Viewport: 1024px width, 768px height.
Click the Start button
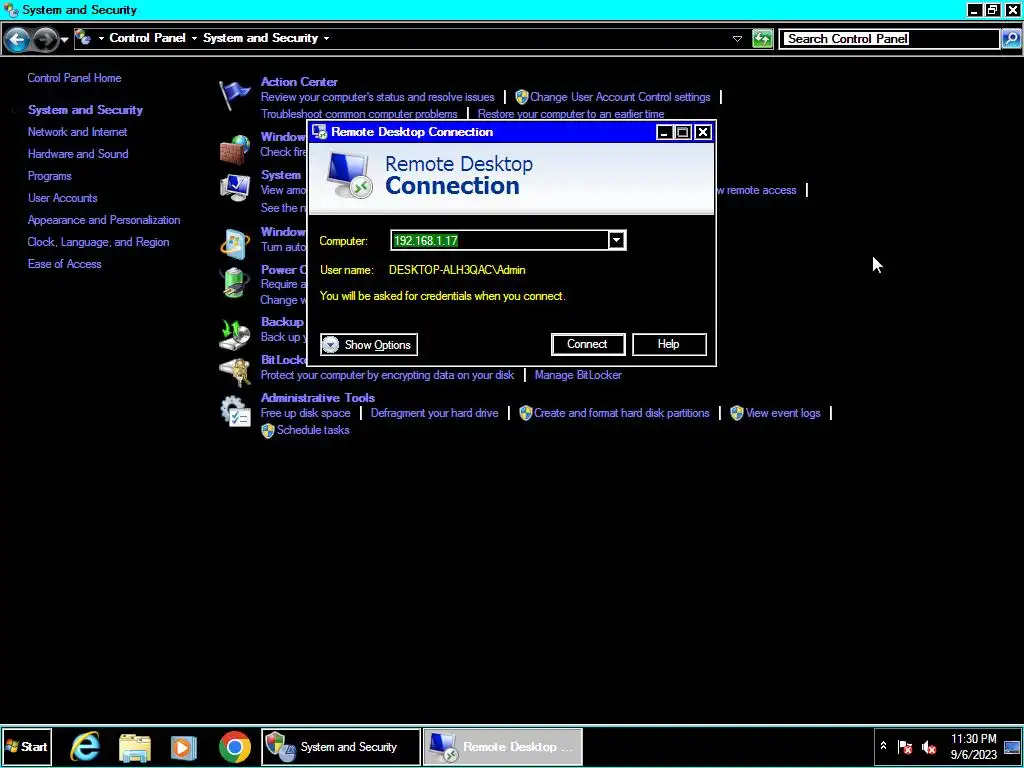pos(27,746)
